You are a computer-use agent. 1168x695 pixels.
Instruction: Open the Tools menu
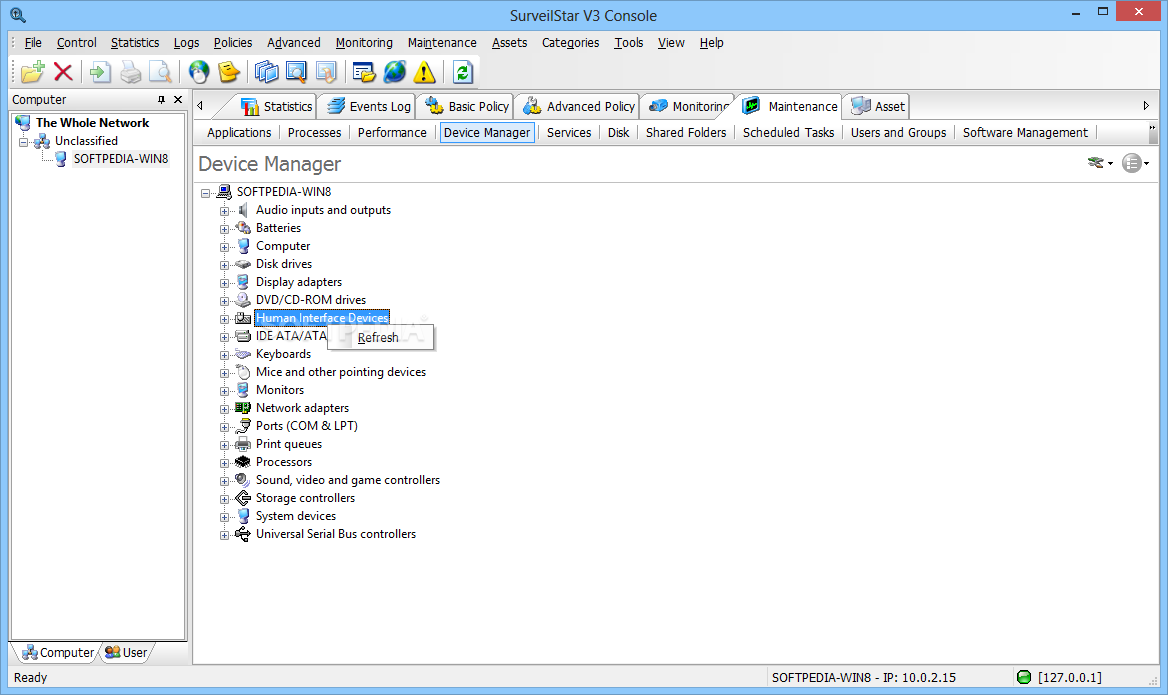click(629, 42)
